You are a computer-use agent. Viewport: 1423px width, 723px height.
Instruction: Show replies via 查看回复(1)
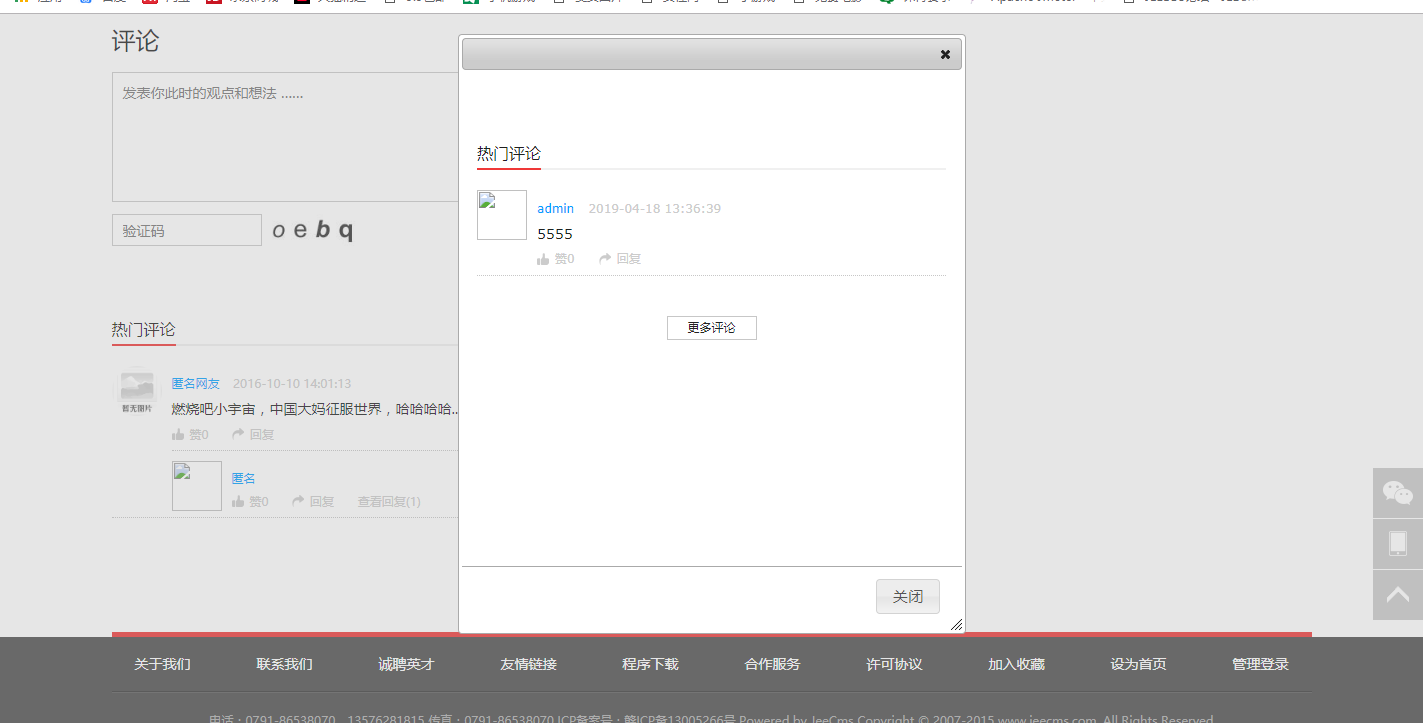tap(389, 501)
